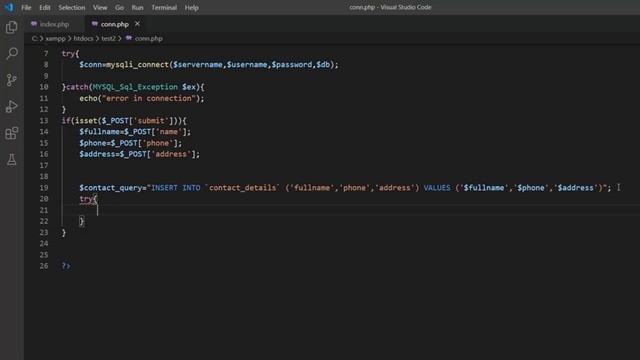This screenshot has height=360, width=640.
Task: Click line number 13 in gutter
Action: coord(44,120)
